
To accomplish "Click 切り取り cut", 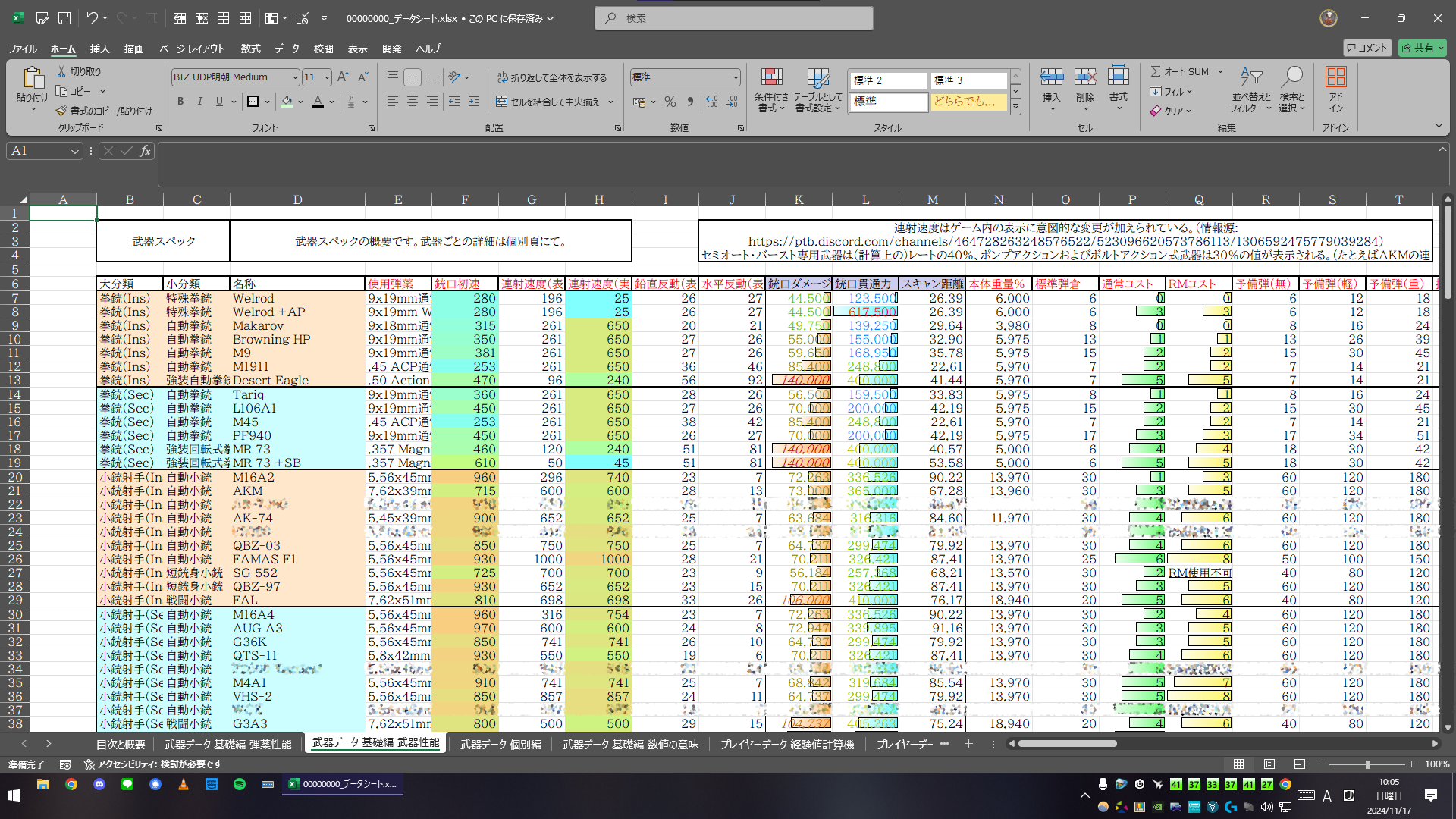I will click(x=79, y=71).
